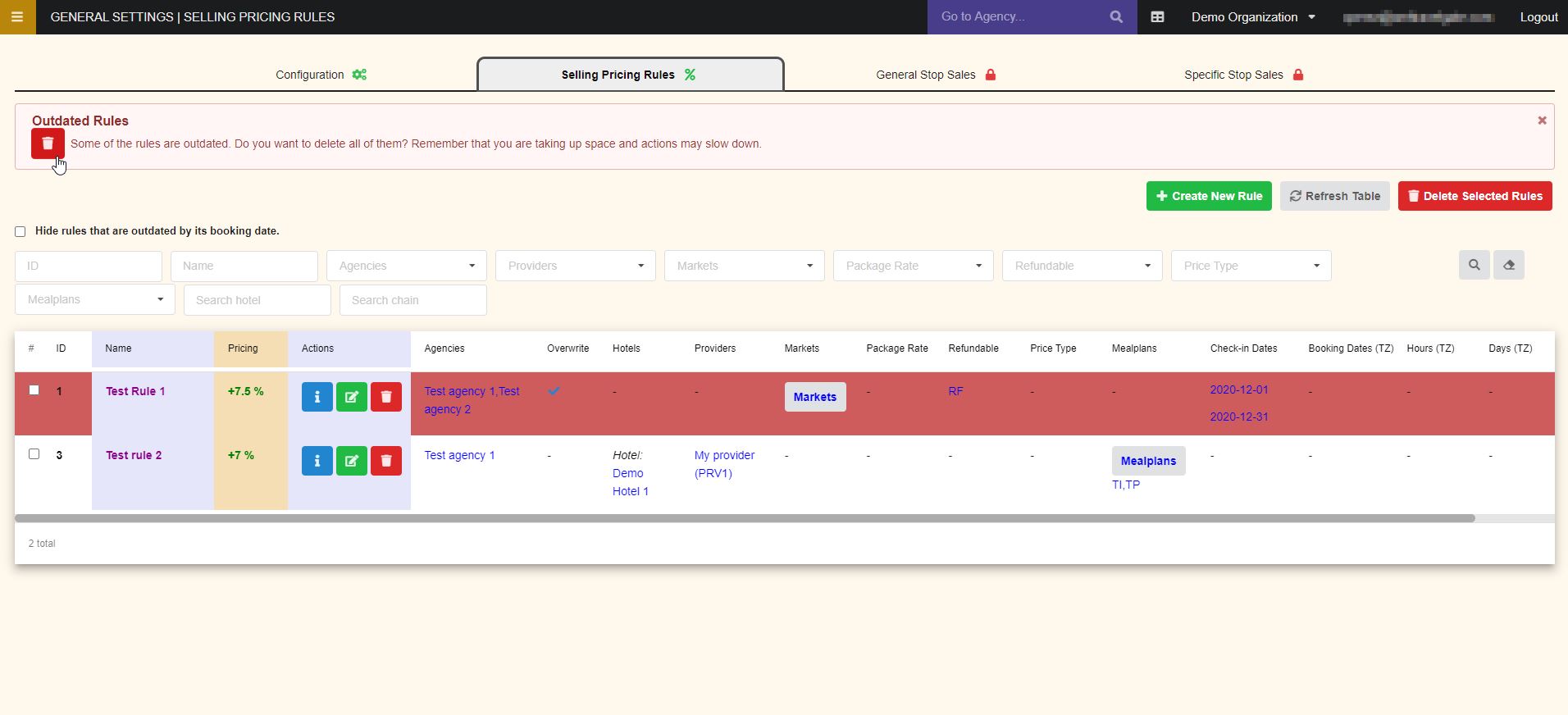1568x715 pixels.
Task: Open Markets button for Test Rule 1
Action: click(815, 397)
